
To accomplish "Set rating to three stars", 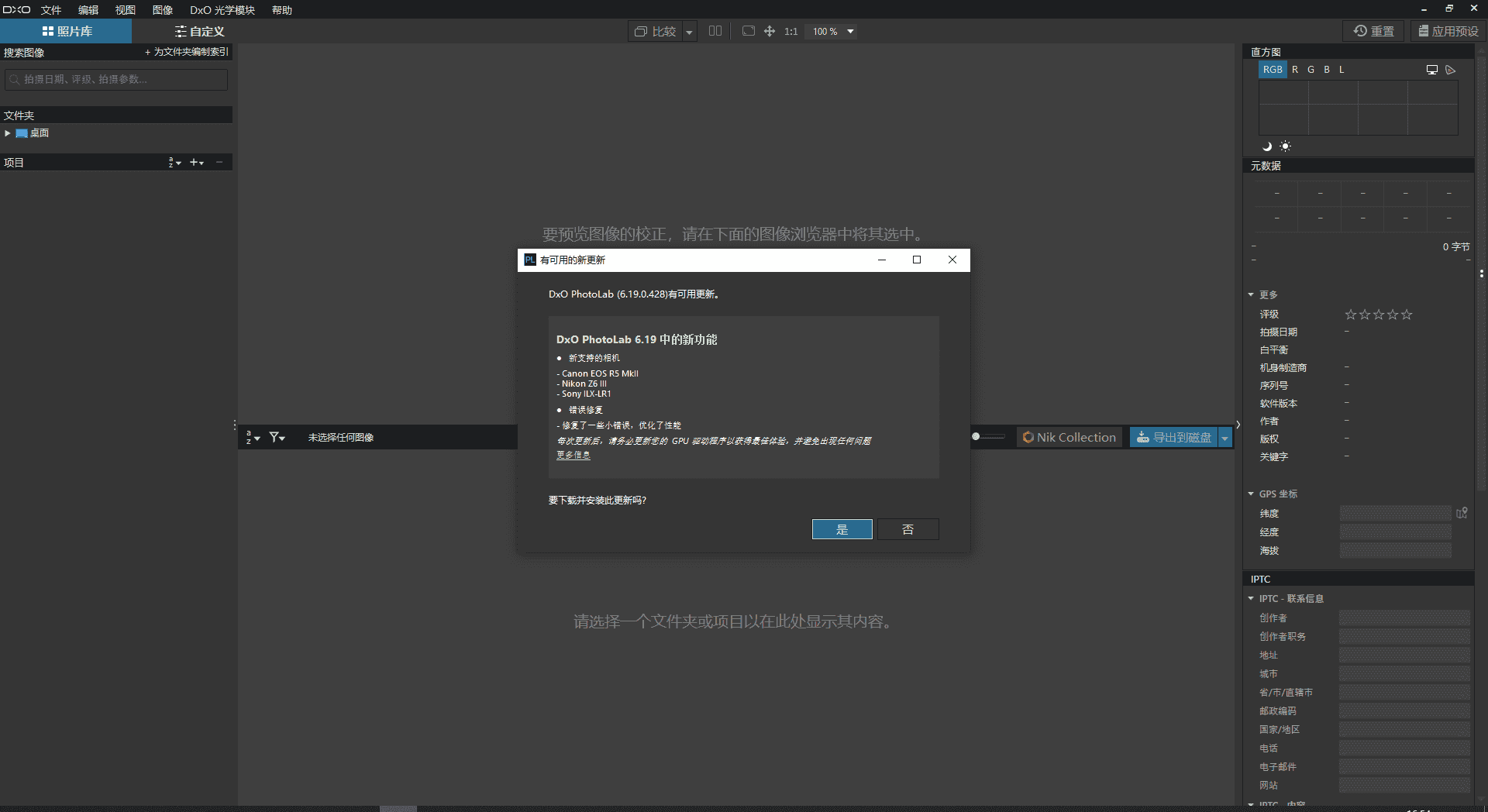I will [x=1379, y=315].
